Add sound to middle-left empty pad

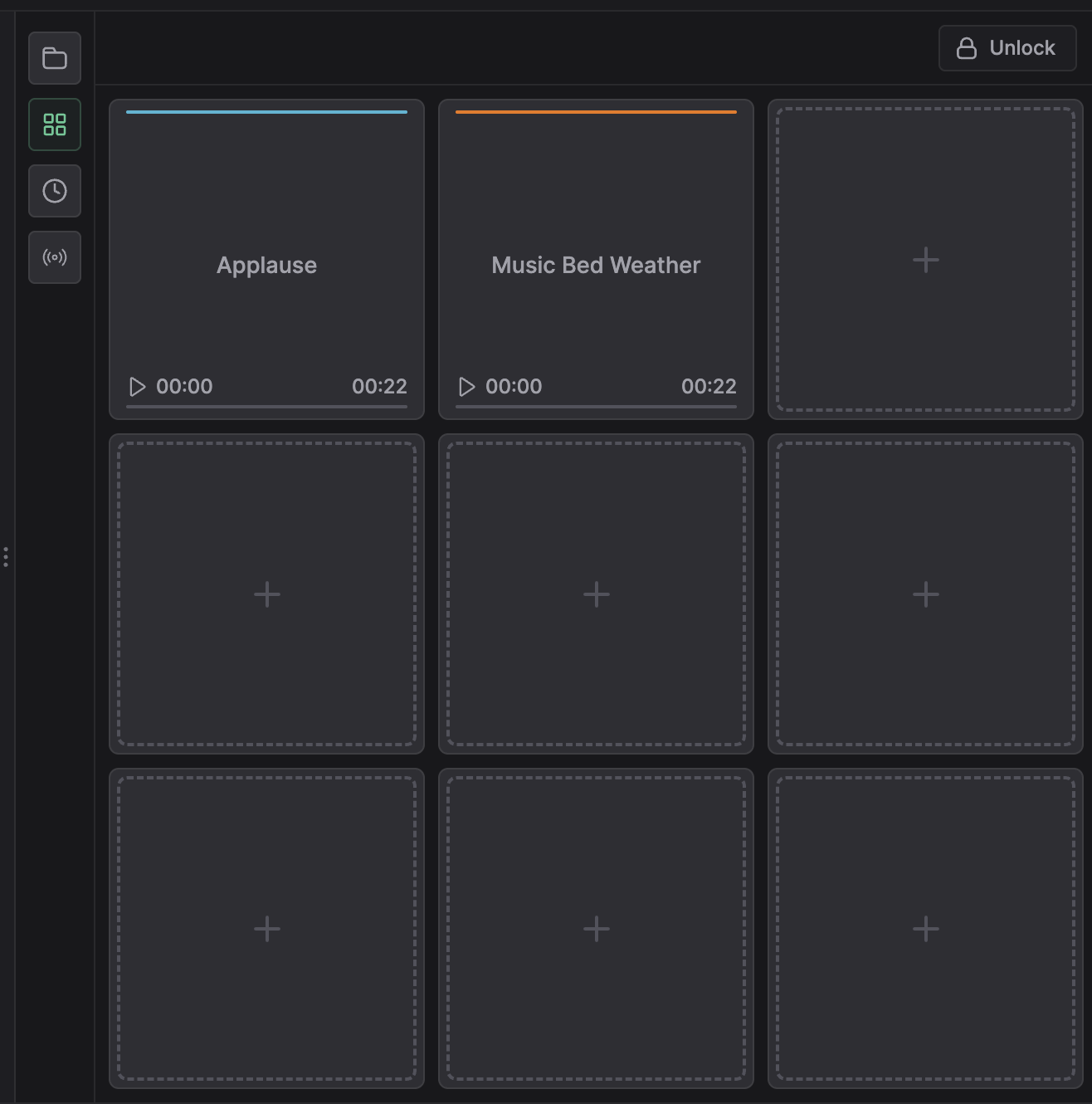coord(266,594)
